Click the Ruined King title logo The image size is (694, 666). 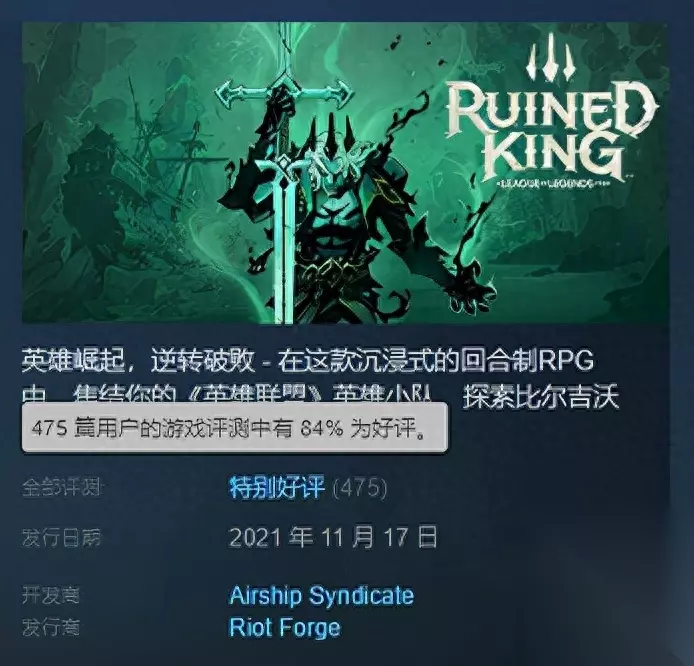pyautogui.click(x=552, y=130)
